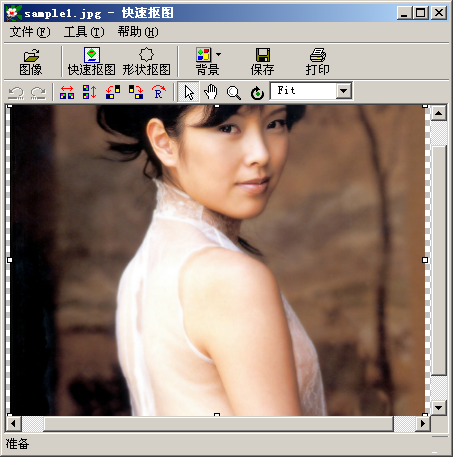This screenshot has height=457, width=453.
Task: Rotate the image counterclockwise
Action: [x=113, y=92]
